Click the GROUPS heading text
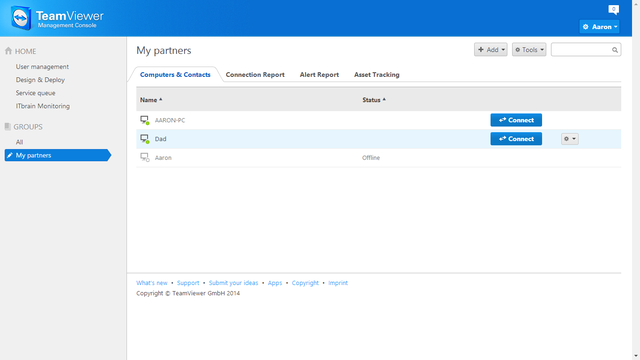Viewport: 640px width, 360px height. click(x=28, y=127)
